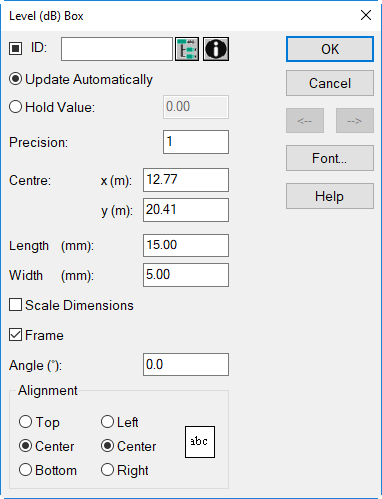Toggle the square checkbox left of ID
The height and width of the screenshot is (499, 382).
[x=15, y=49]
